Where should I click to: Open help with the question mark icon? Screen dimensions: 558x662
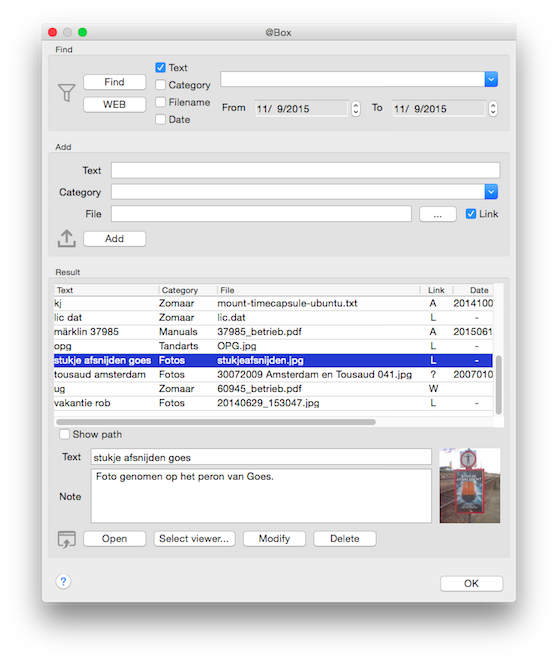pos(63,581)
